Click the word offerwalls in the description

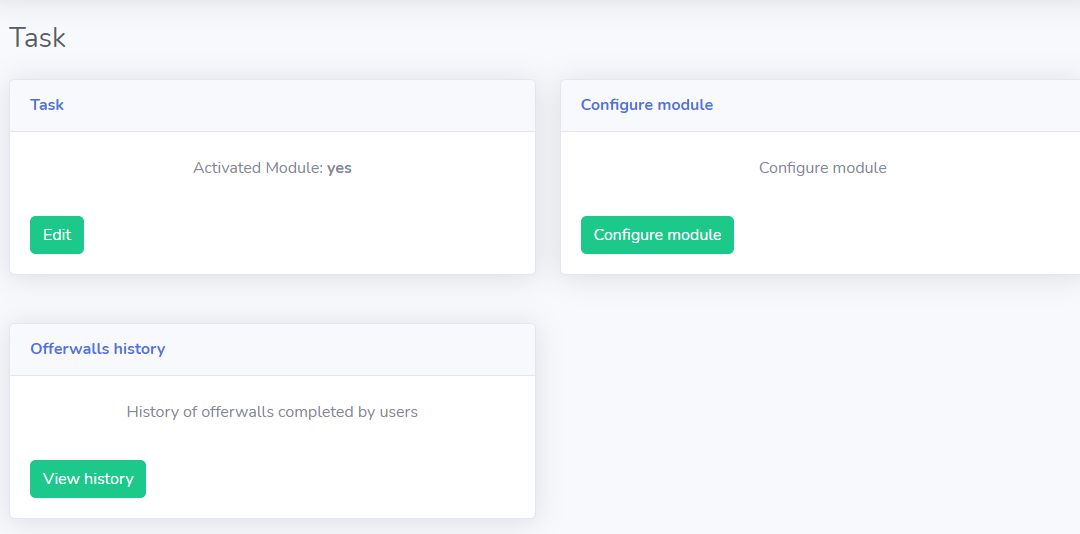click(240, 412)
